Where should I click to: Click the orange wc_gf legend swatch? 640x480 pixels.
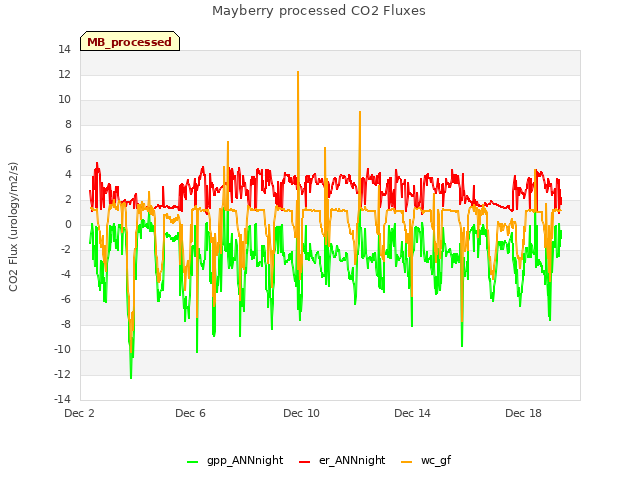pyautogui.click(x=407, y=462)
